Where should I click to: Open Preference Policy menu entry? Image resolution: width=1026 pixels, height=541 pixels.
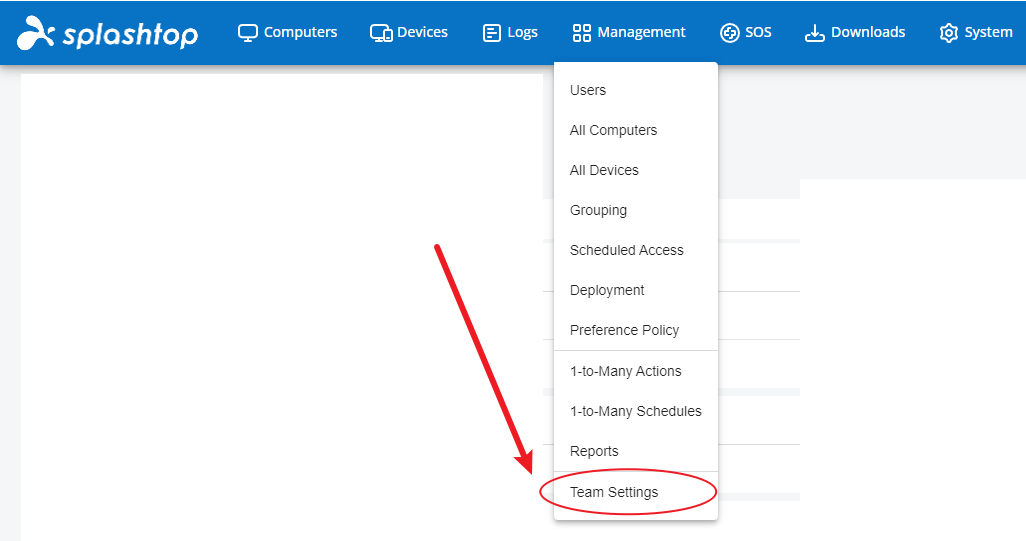coord(624,330)
